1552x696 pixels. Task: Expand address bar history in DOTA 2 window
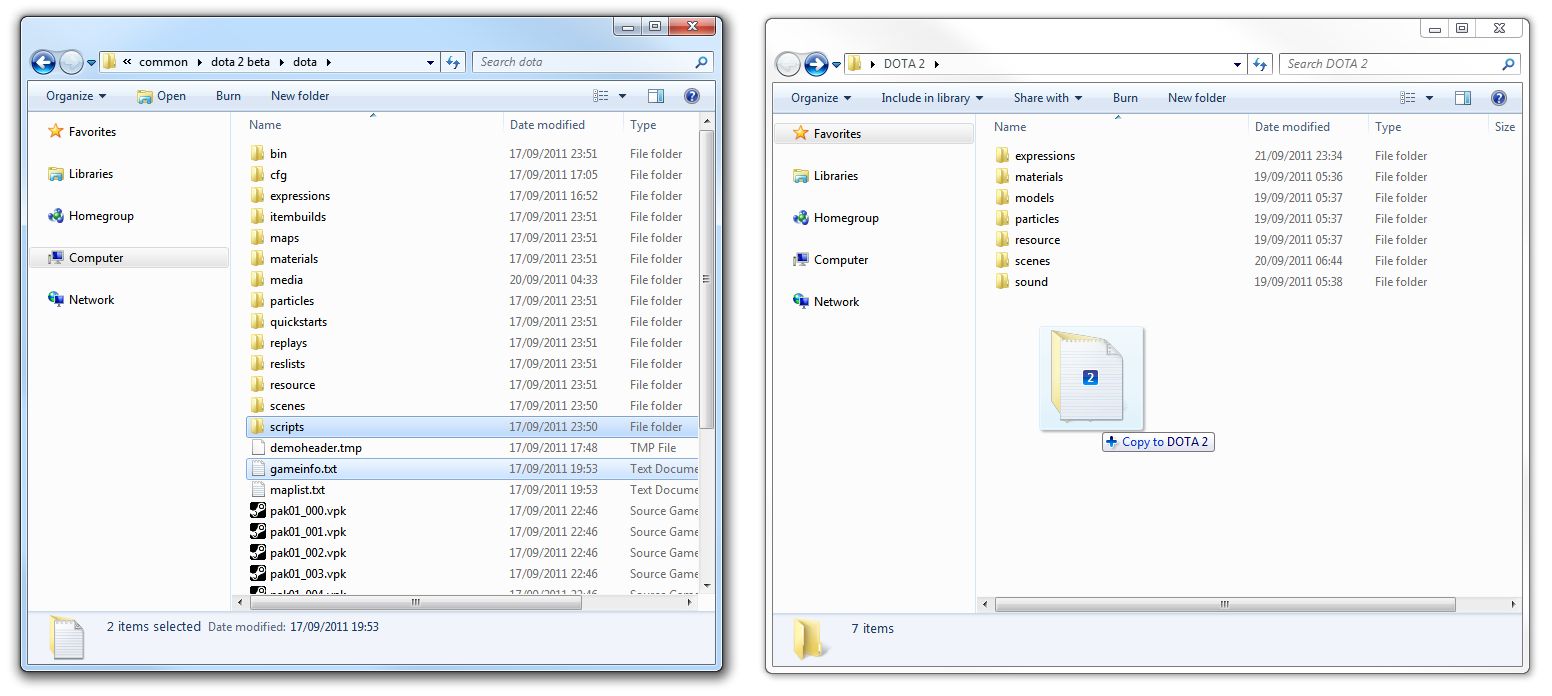pos(1238,64)
